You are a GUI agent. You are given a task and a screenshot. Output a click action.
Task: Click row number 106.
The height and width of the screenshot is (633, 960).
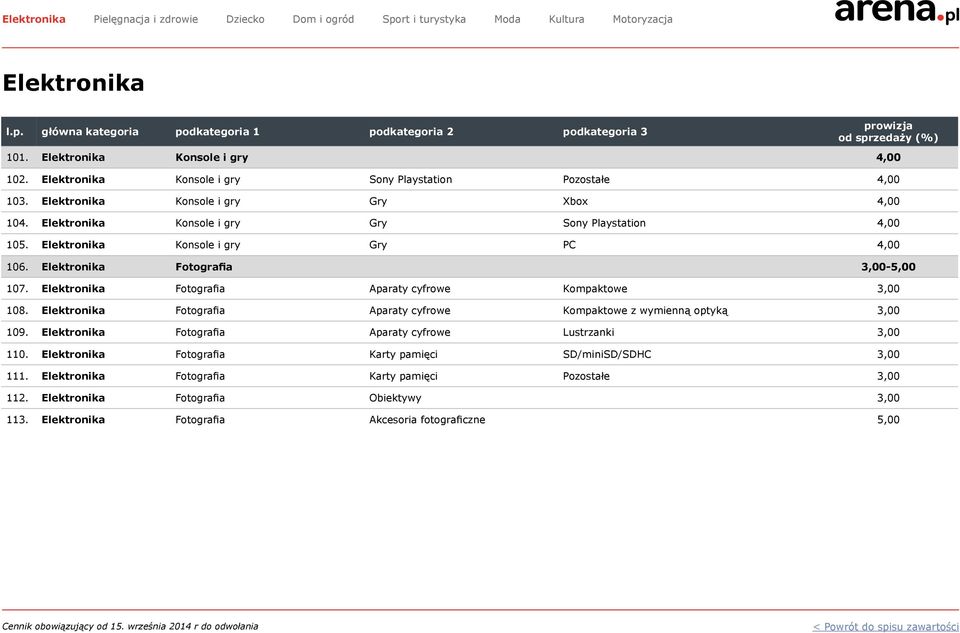coord(17,267)
